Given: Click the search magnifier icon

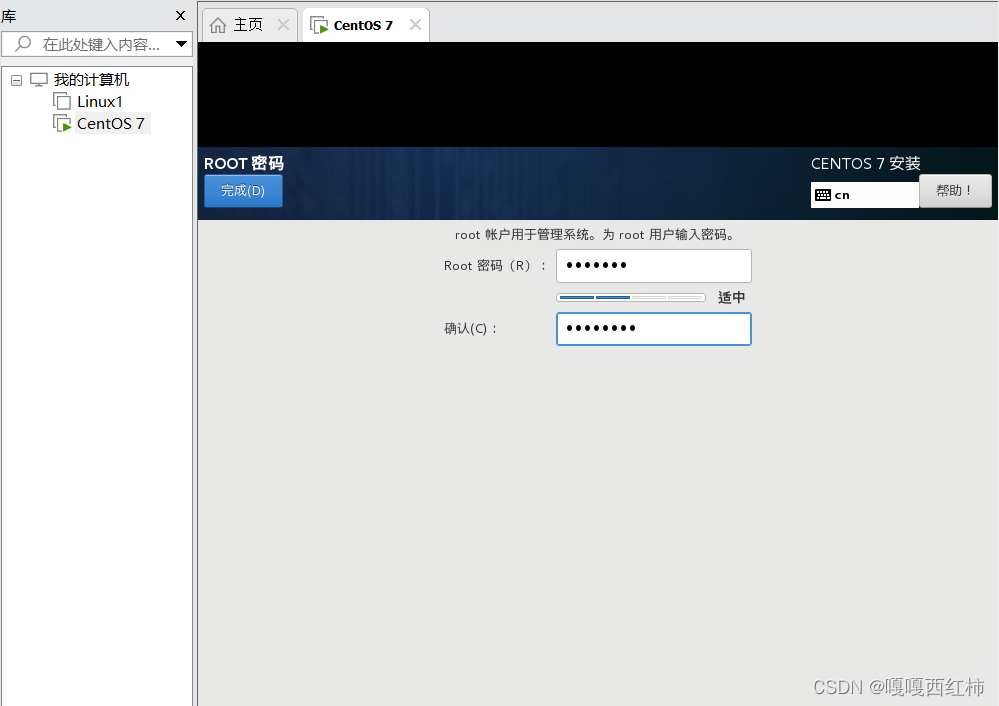Looking at the screenshot, I should pos(23,44).
